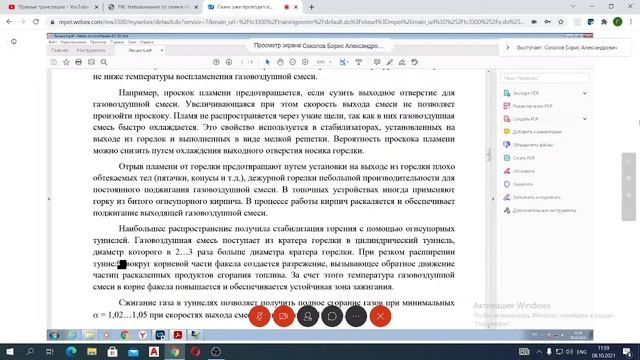Open the Редактирование menu
Screen dimensions: 640x360
(73, 42)
